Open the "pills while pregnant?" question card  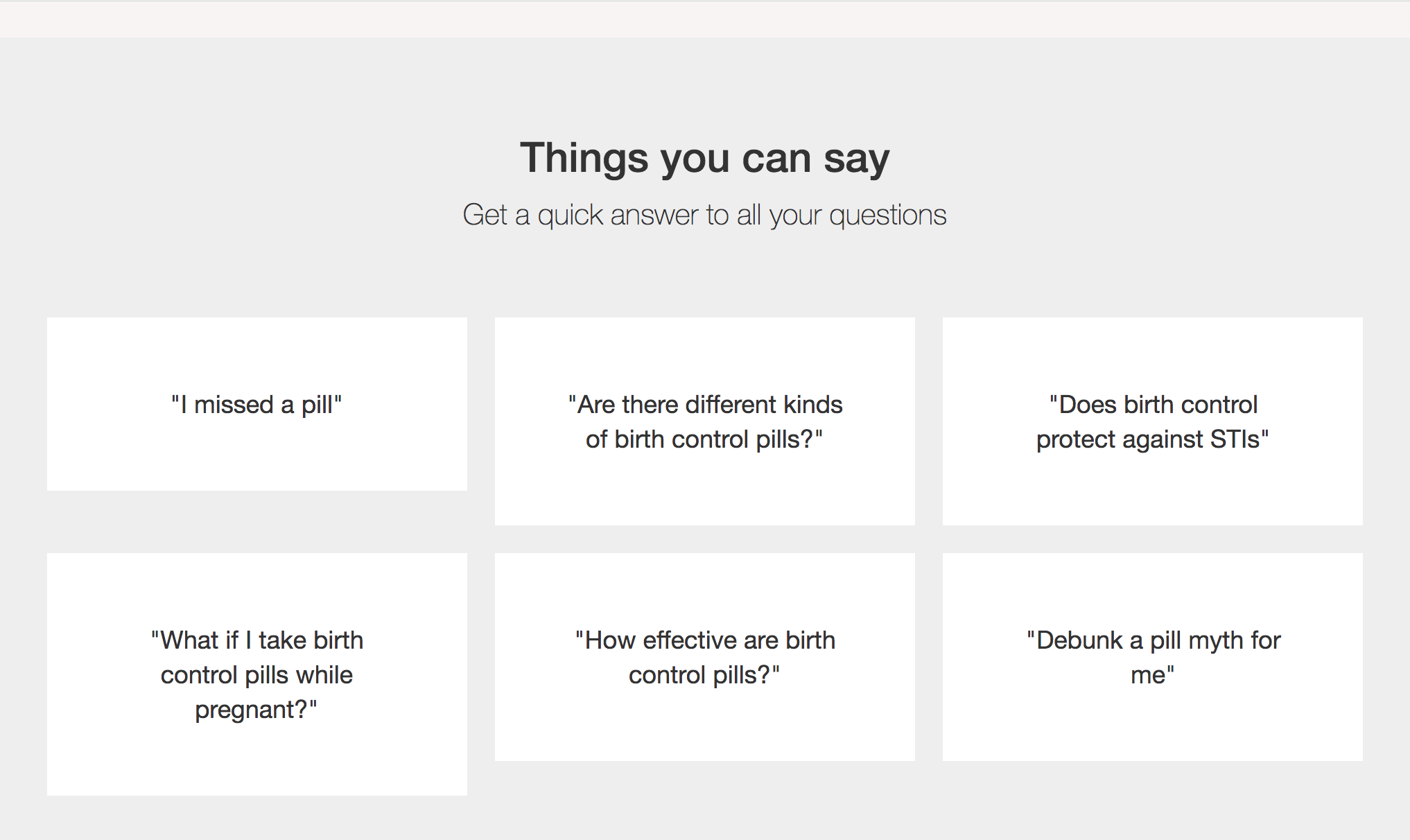pyautogui.click(x=256, y=674)
